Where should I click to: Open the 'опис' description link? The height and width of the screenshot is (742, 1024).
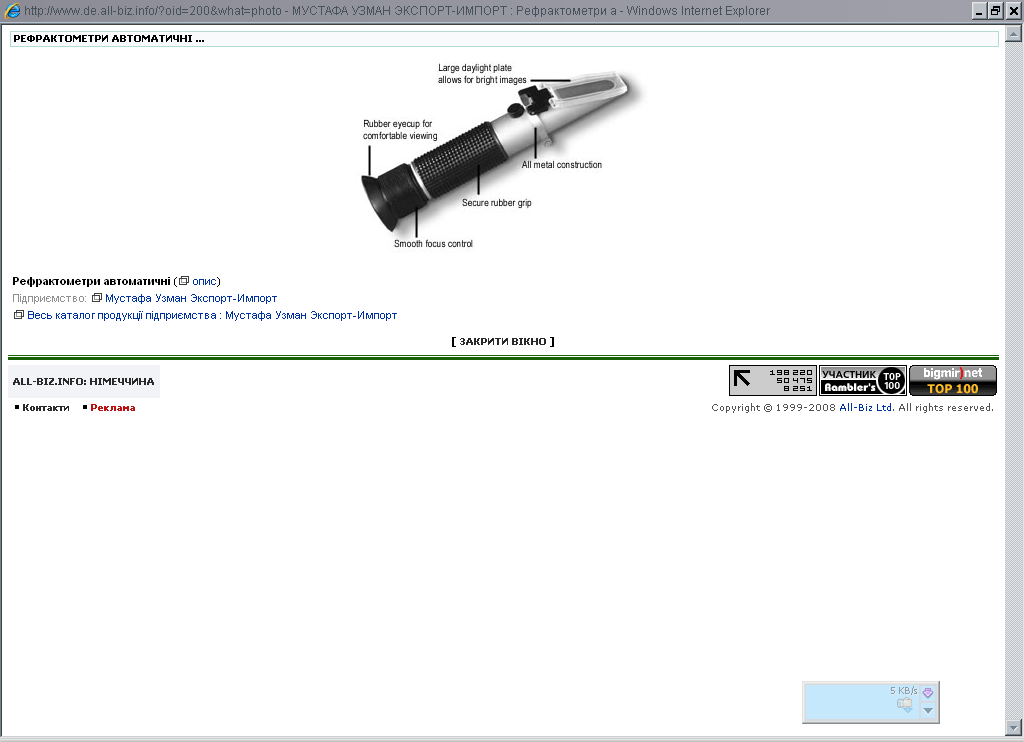204,282
